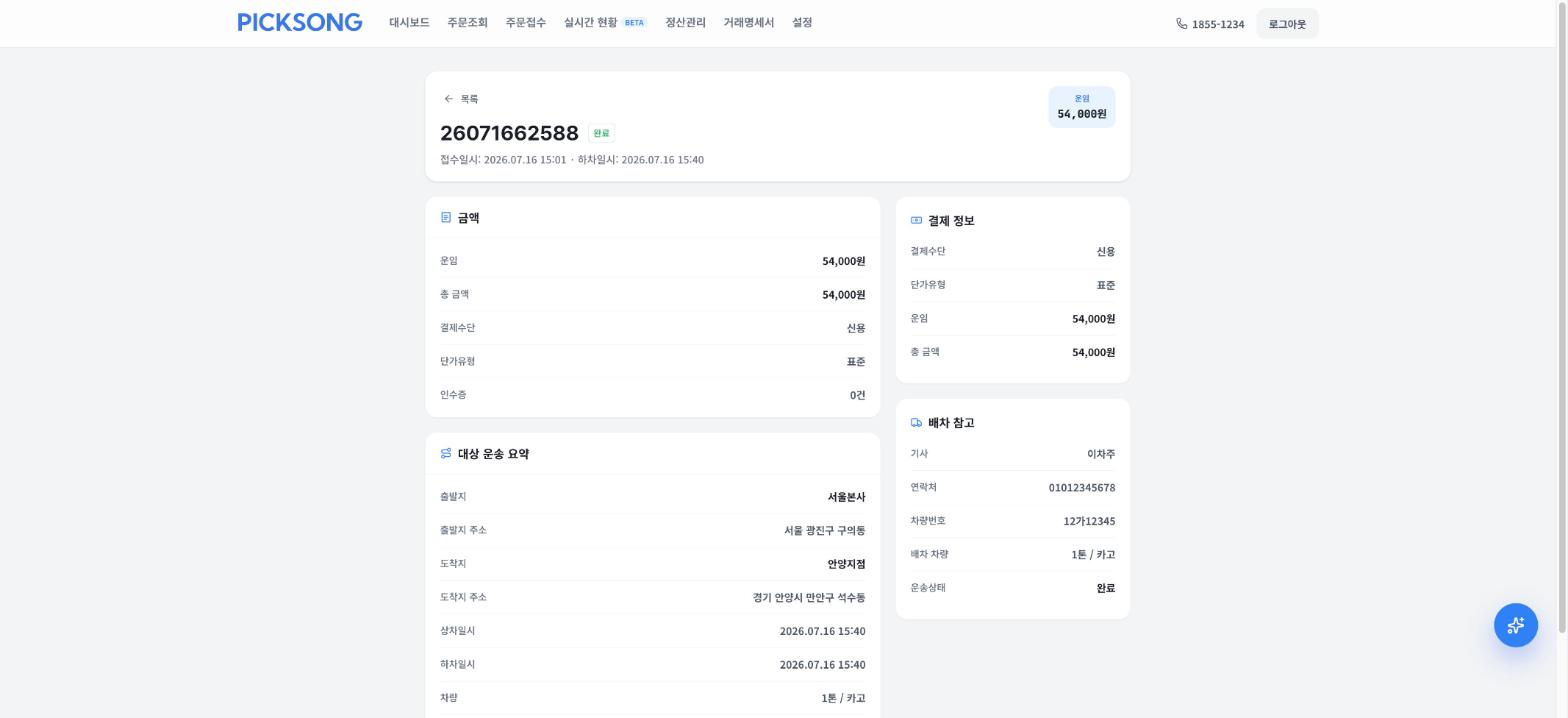Image resolution: width=1568 pixels, height=718 pixels.
Task: Click the 배차 참고 truck icon
Action: (x=916, y=423)
